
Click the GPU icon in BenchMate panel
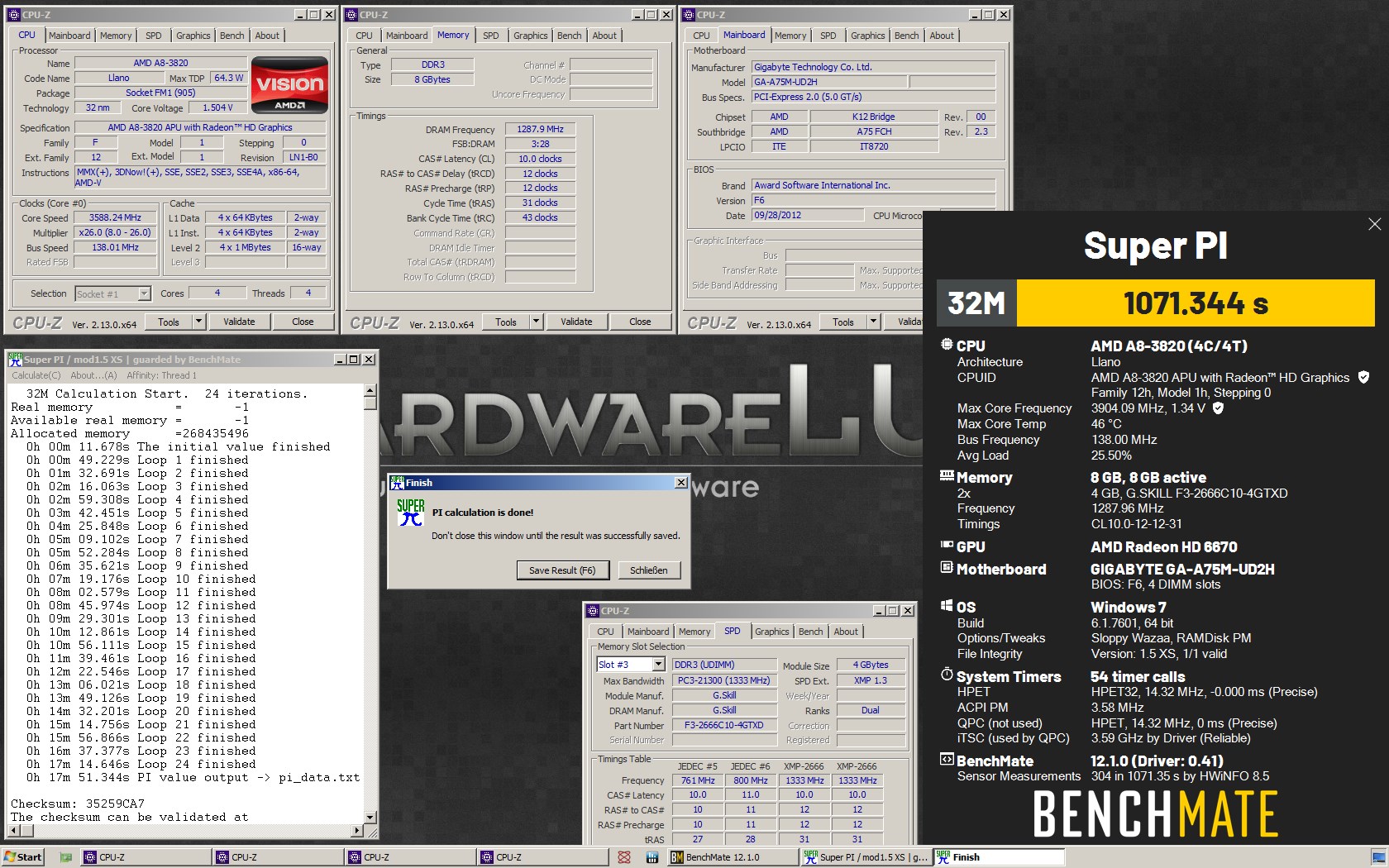[947, 546]
